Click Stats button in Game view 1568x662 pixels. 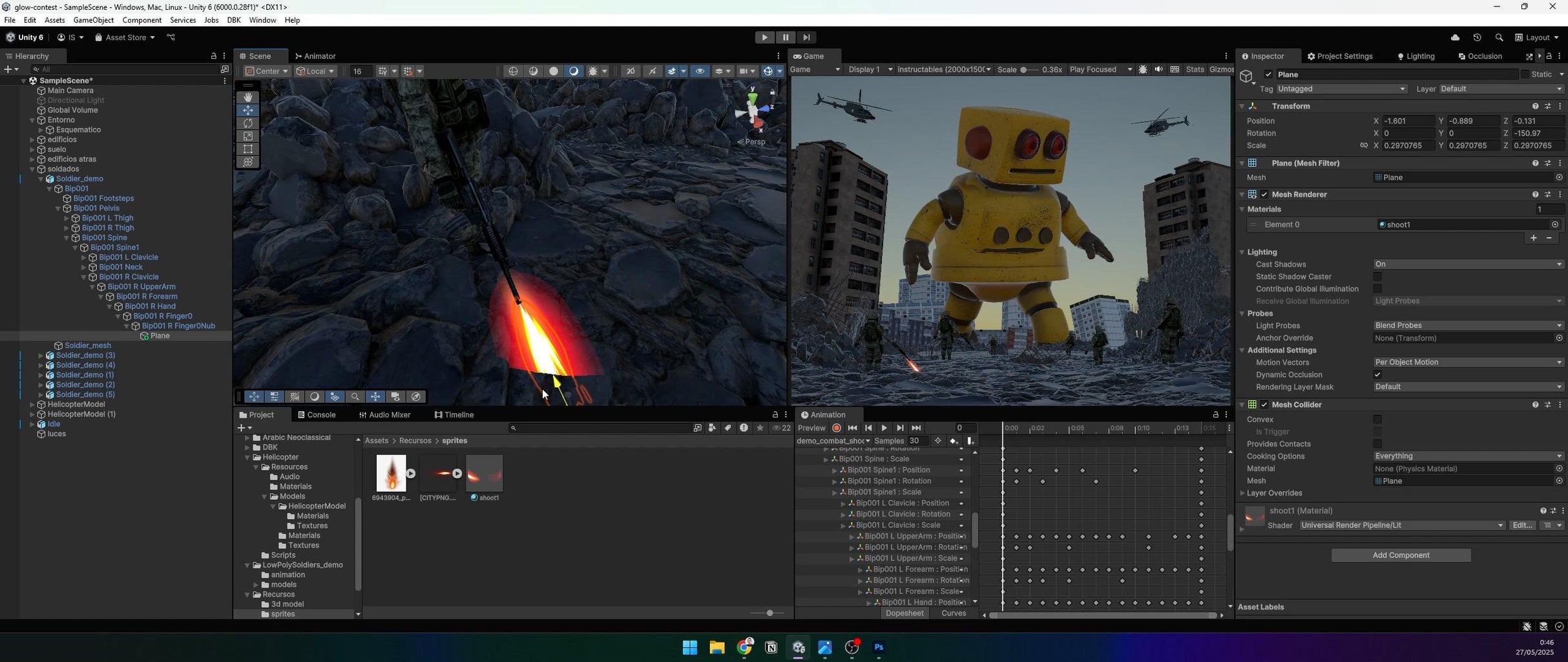(x=1195, y=70)
